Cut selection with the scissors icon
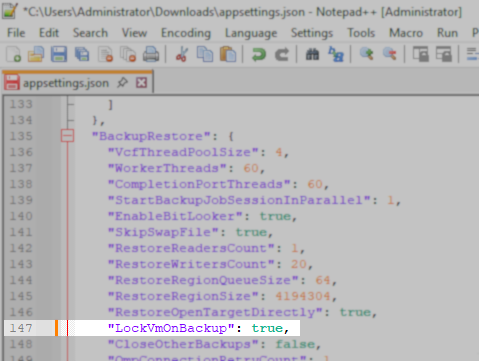 [182, 54]
